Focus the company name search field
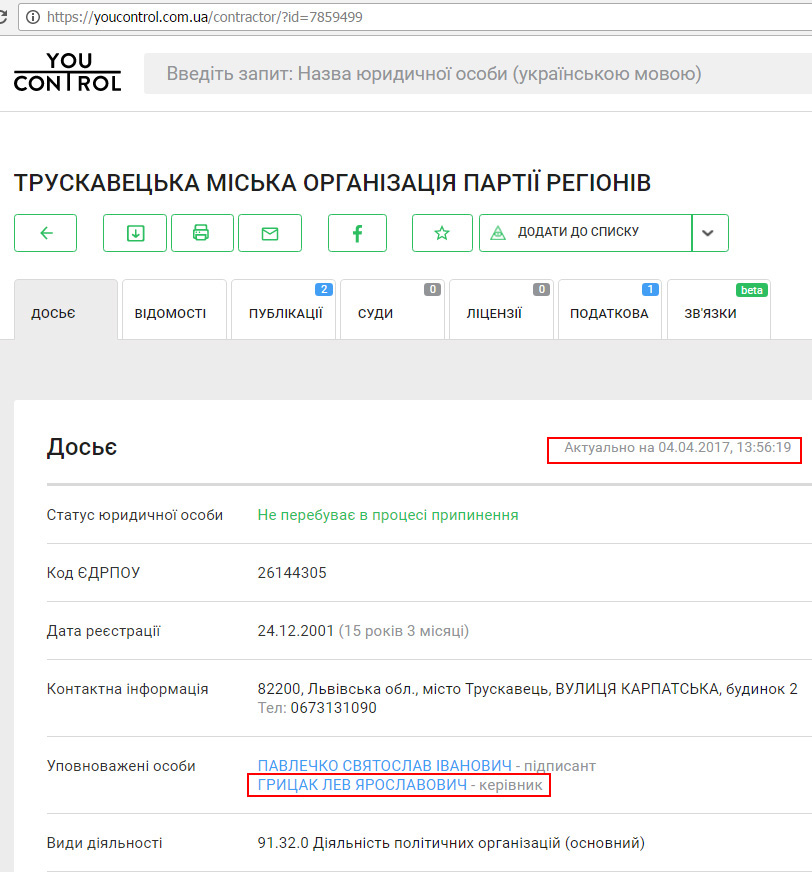Screen dimensions: 812x872 478,73
